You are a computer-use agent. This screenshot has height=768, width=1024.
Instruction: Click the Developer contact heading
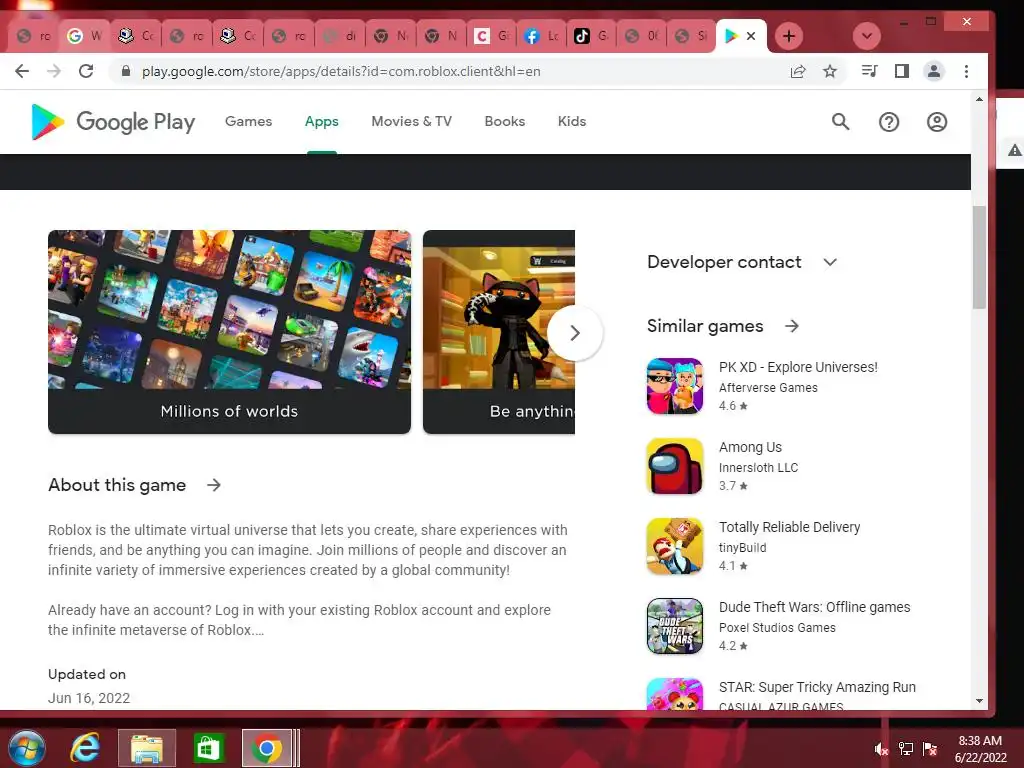coord(724,262)
